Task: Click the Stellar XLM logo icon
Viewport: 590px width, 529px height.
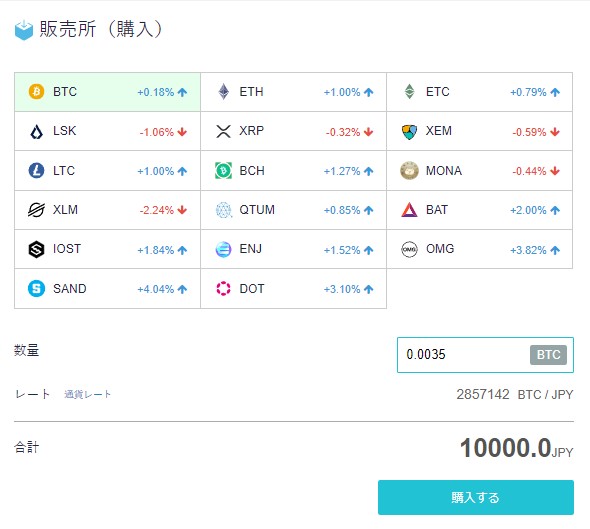Action: click(36, 210)
